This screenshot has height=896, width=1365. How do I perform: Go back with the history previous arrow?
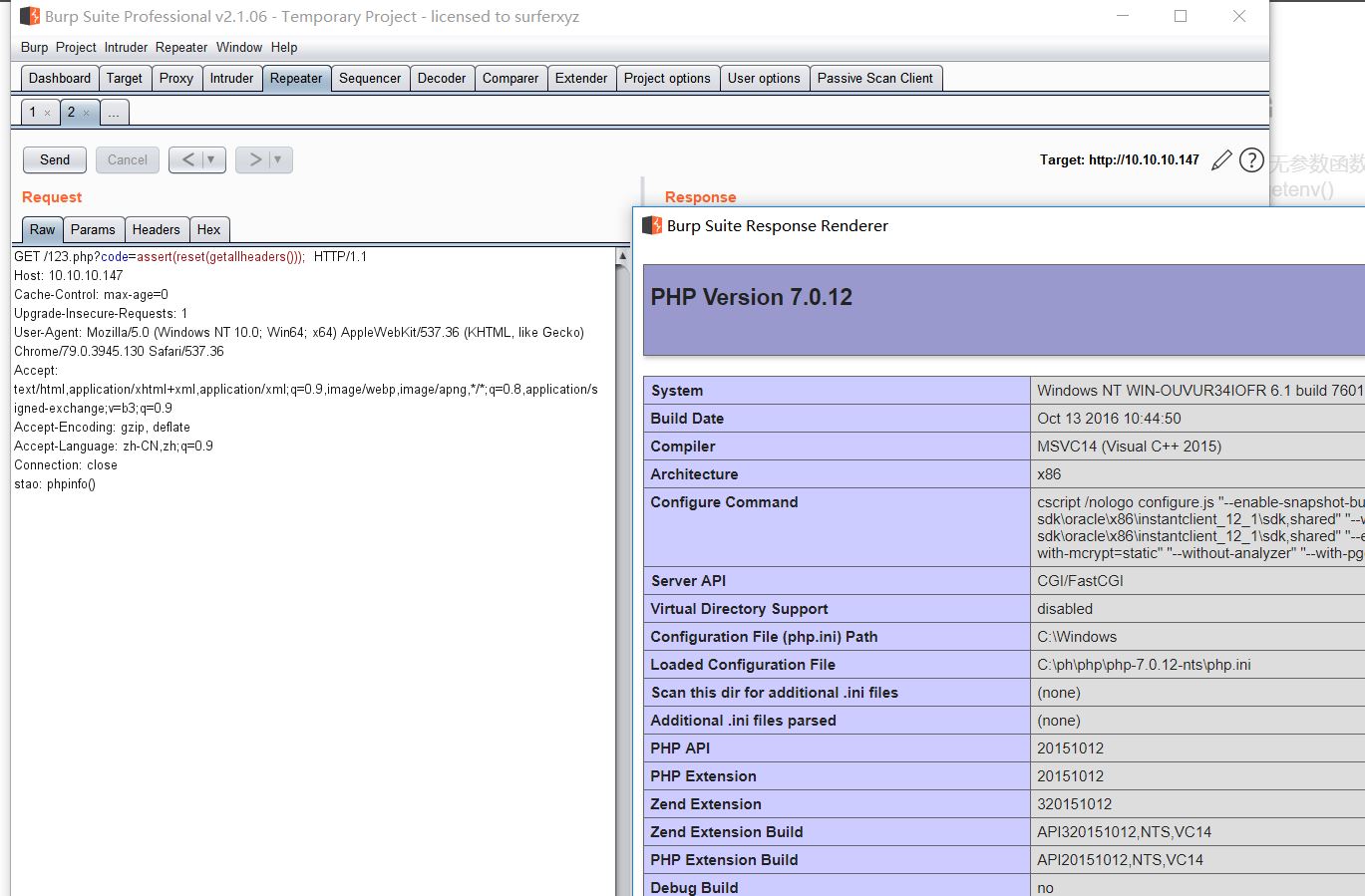tap(188, 159)
